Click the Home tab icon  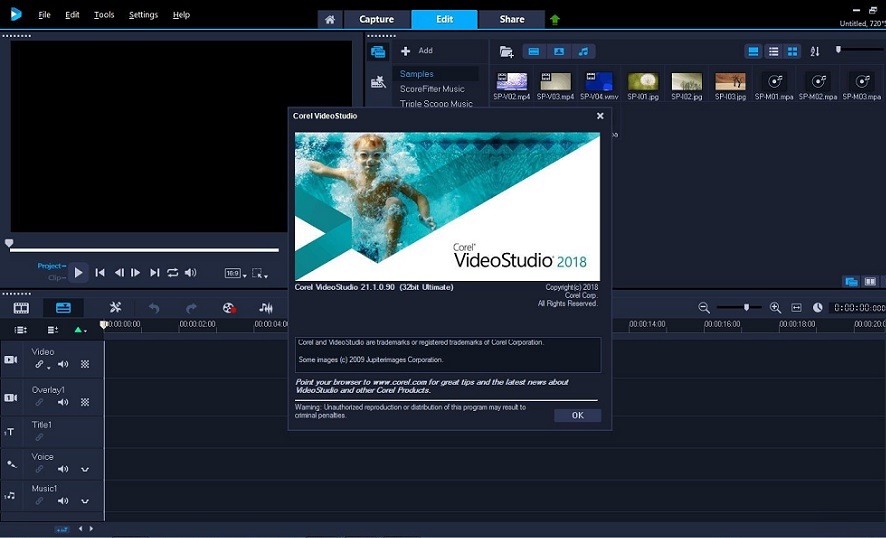click(x=330, y=19)
